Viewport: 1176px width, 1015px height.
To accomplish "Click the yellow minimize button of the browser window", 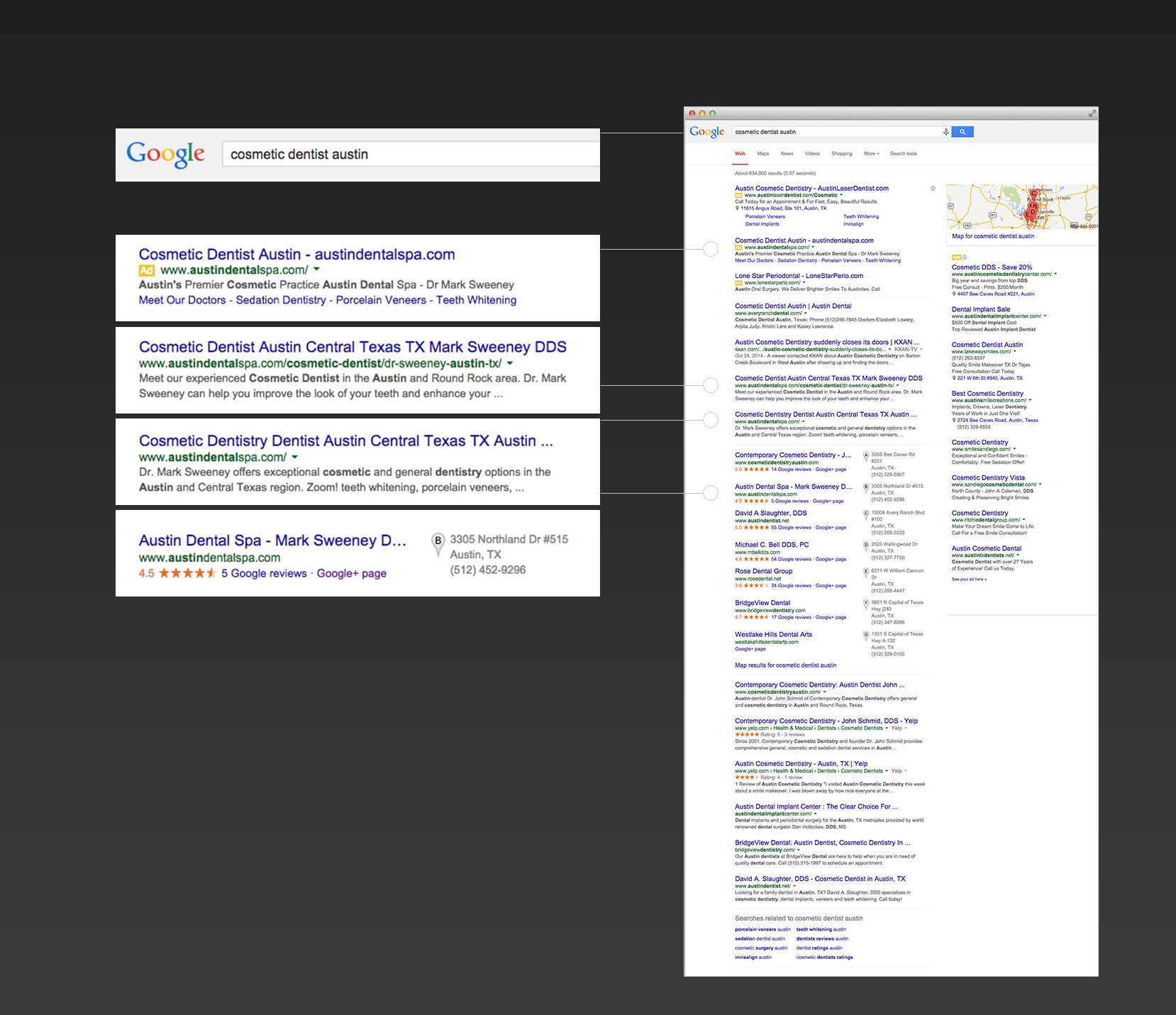I will click(702, 113).
